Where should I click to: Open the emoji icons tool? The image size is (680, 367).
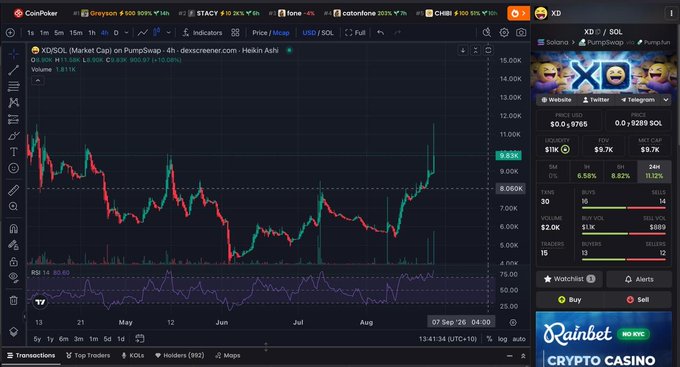click(x=13, y=168)
